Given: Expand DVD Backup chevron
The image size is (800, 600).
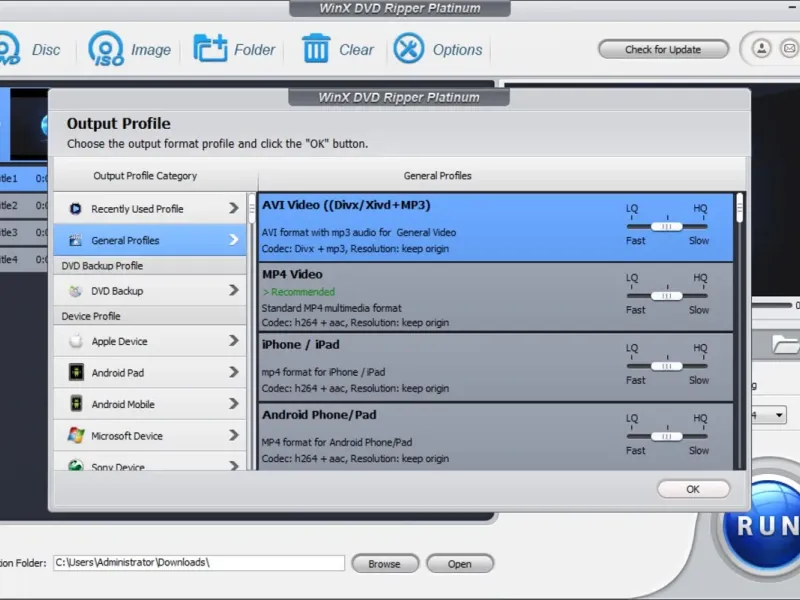Looking at the screenshot, I should click(x=234, y=290).
